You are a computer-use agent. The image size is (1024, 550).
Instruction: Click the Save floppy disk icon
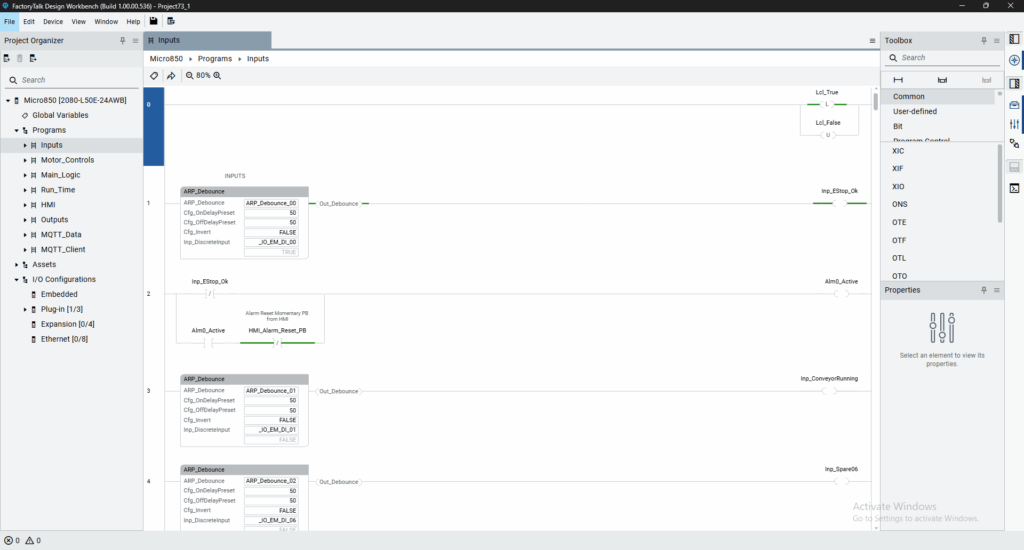coord(153,21)
